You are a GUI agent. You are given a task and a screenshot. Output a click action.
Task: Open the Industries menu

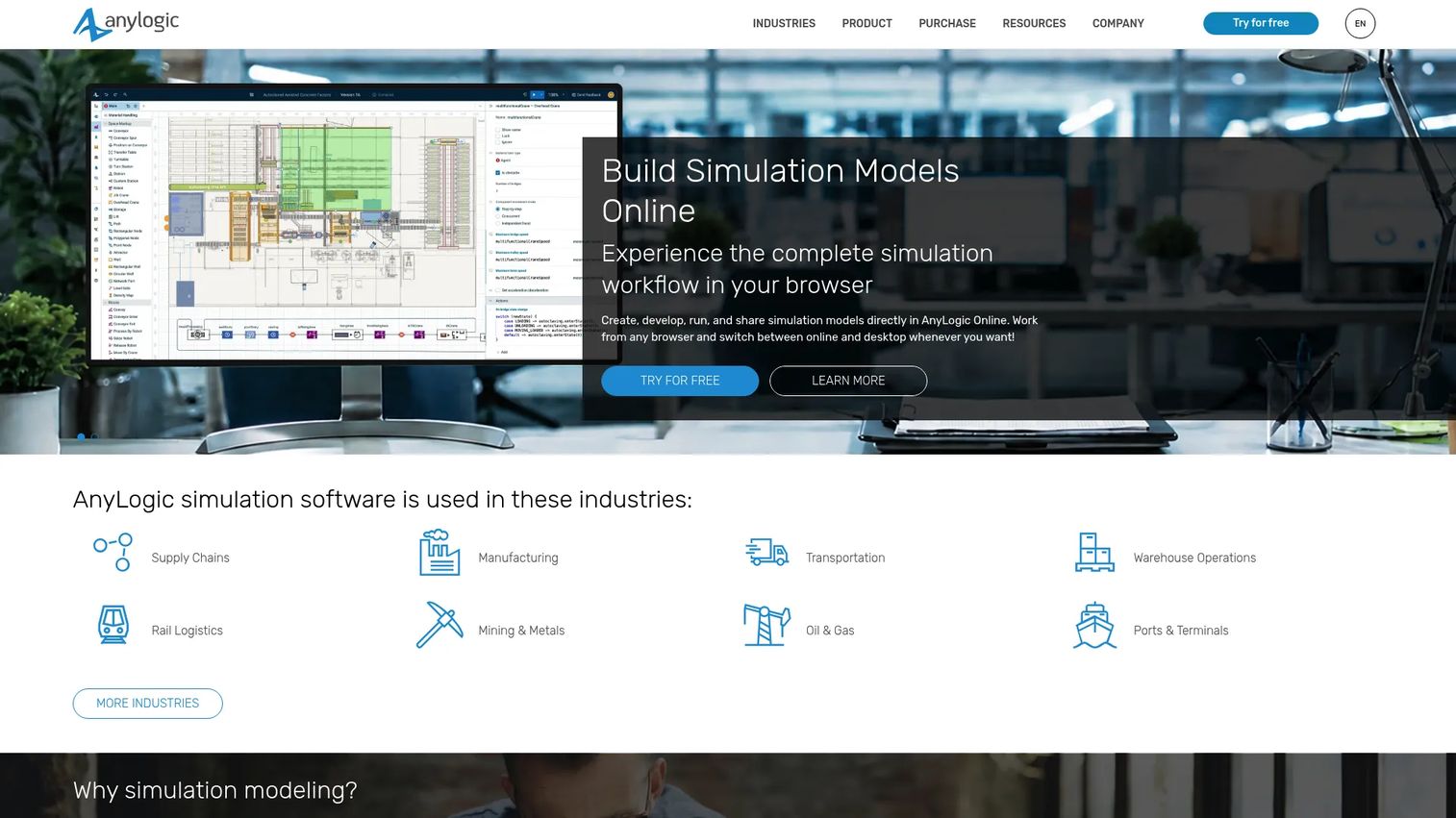tap(784, 23)
